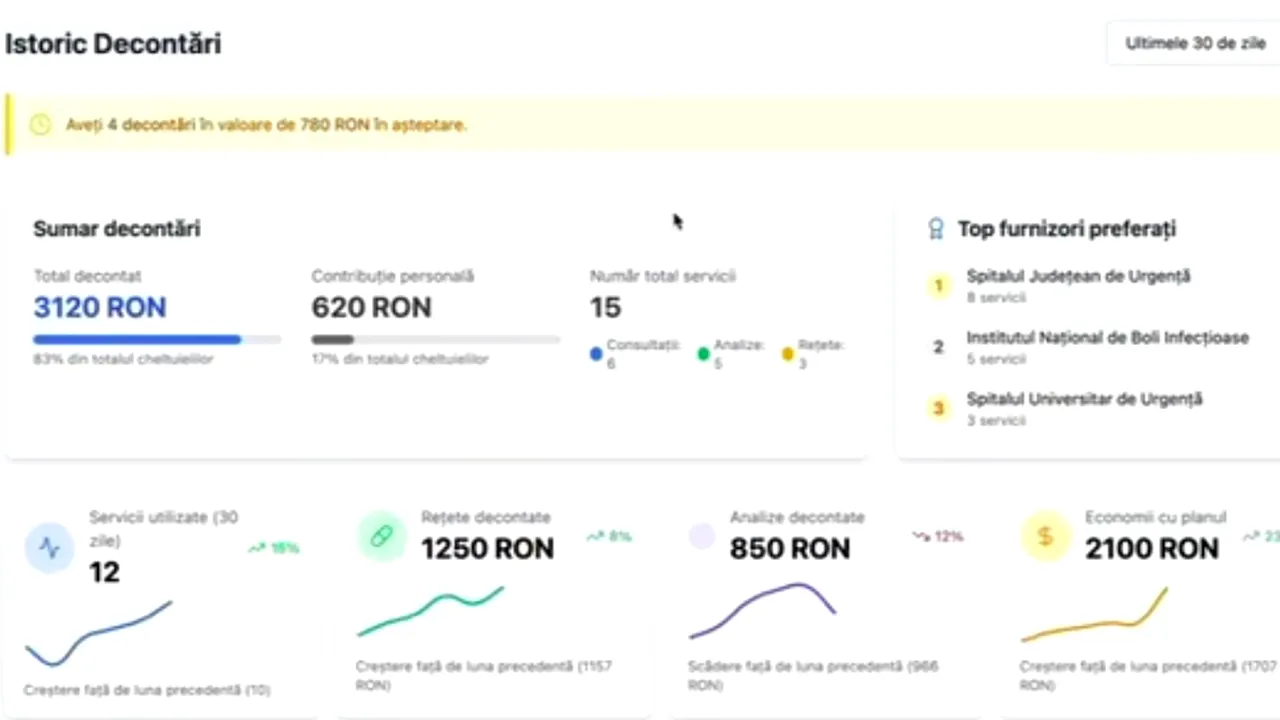This screenshot has width=1280, height=720.
Task: Click the Servicii utilizate trend line chart
Action: coord(98,634)
